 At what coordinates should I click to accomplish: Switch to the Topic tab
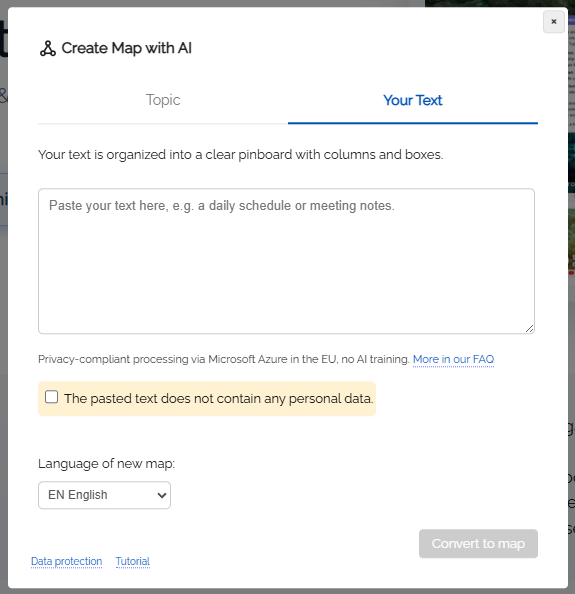coord(163,100)
